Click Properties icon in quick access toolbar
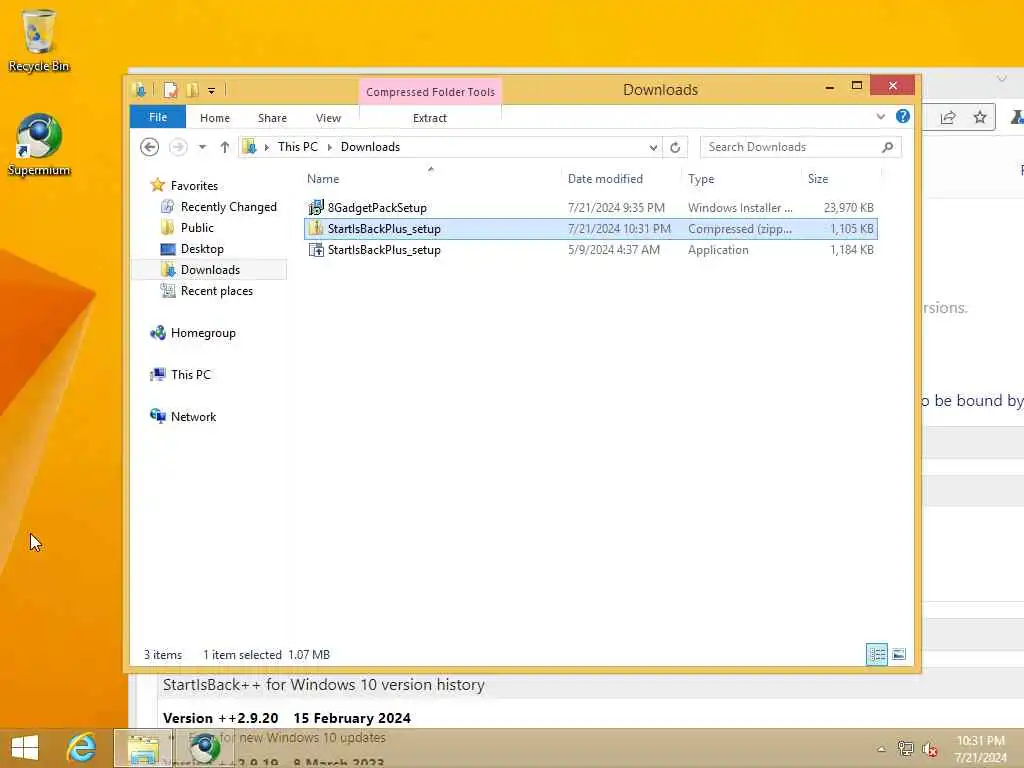The image size is (1024, 768). tap(170, 89)
